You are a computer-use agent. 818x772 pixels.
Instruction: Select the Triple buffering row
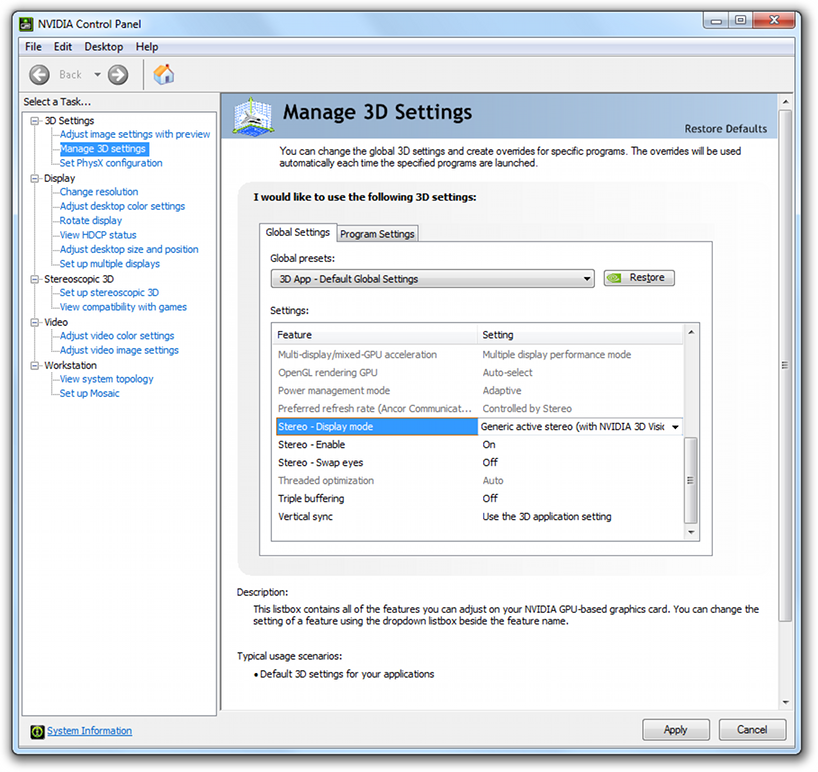point(478,499)
